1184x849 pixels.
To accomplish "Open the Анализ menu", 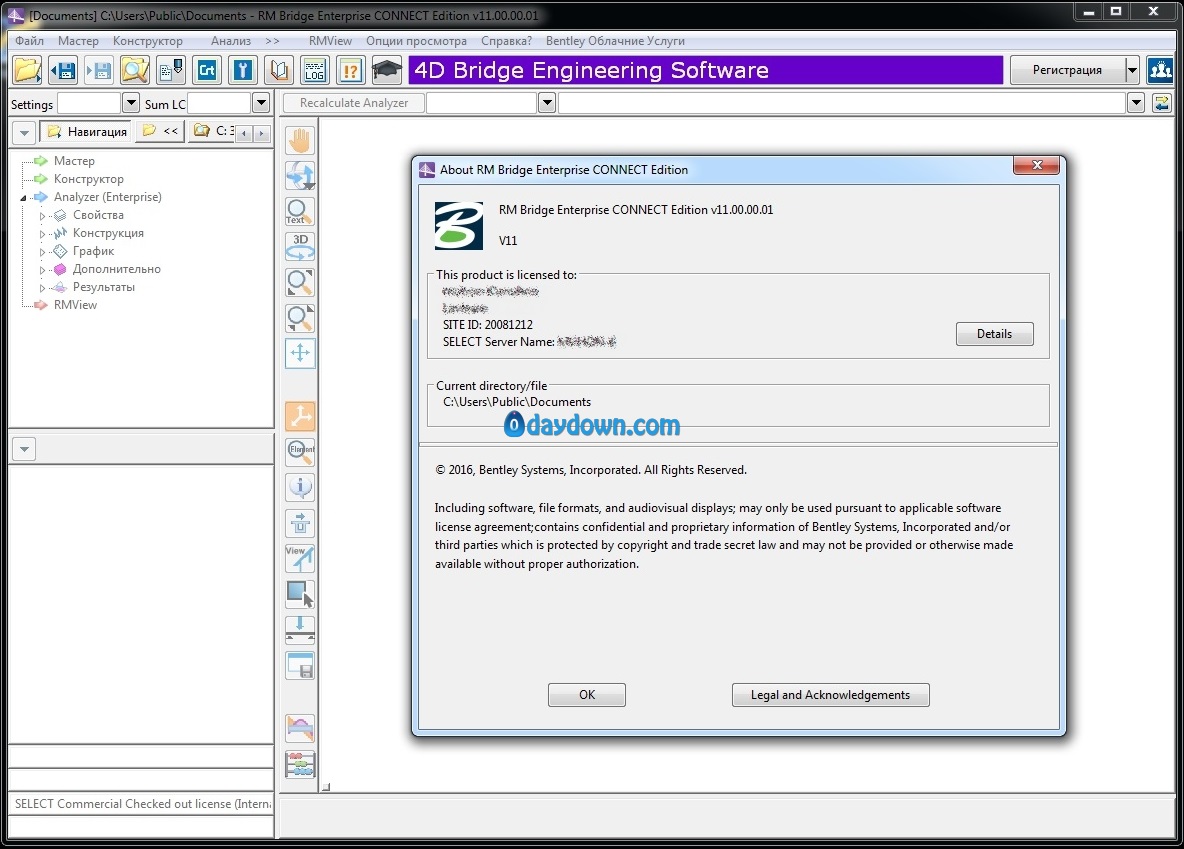I will [x=231, y=41].
